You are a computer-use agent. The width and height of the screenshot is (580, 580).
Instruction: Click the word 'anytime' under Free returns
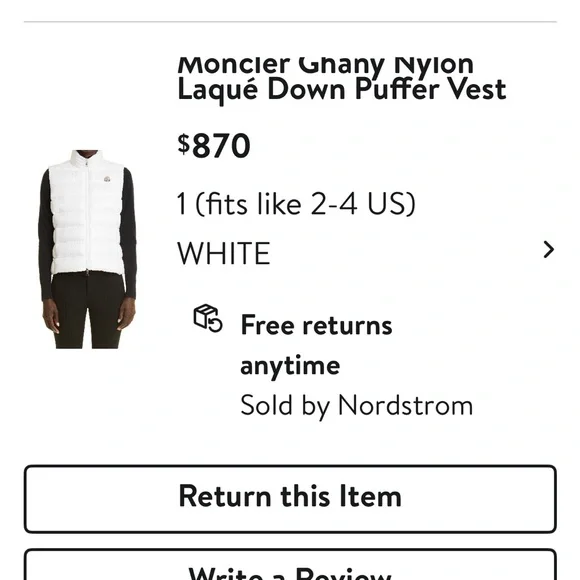(x=290, y=366)
